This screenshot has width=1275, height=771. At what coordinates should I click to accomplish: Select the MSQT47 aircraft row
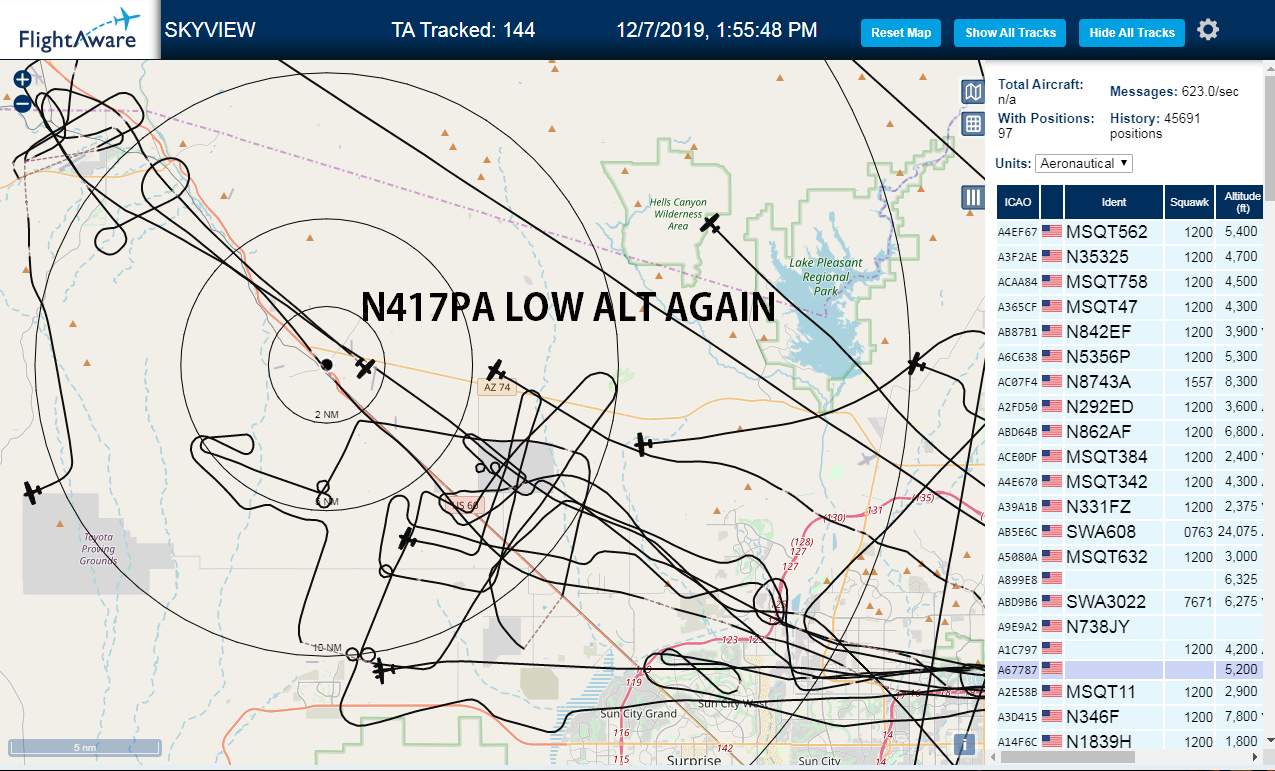coord(1130,307)
